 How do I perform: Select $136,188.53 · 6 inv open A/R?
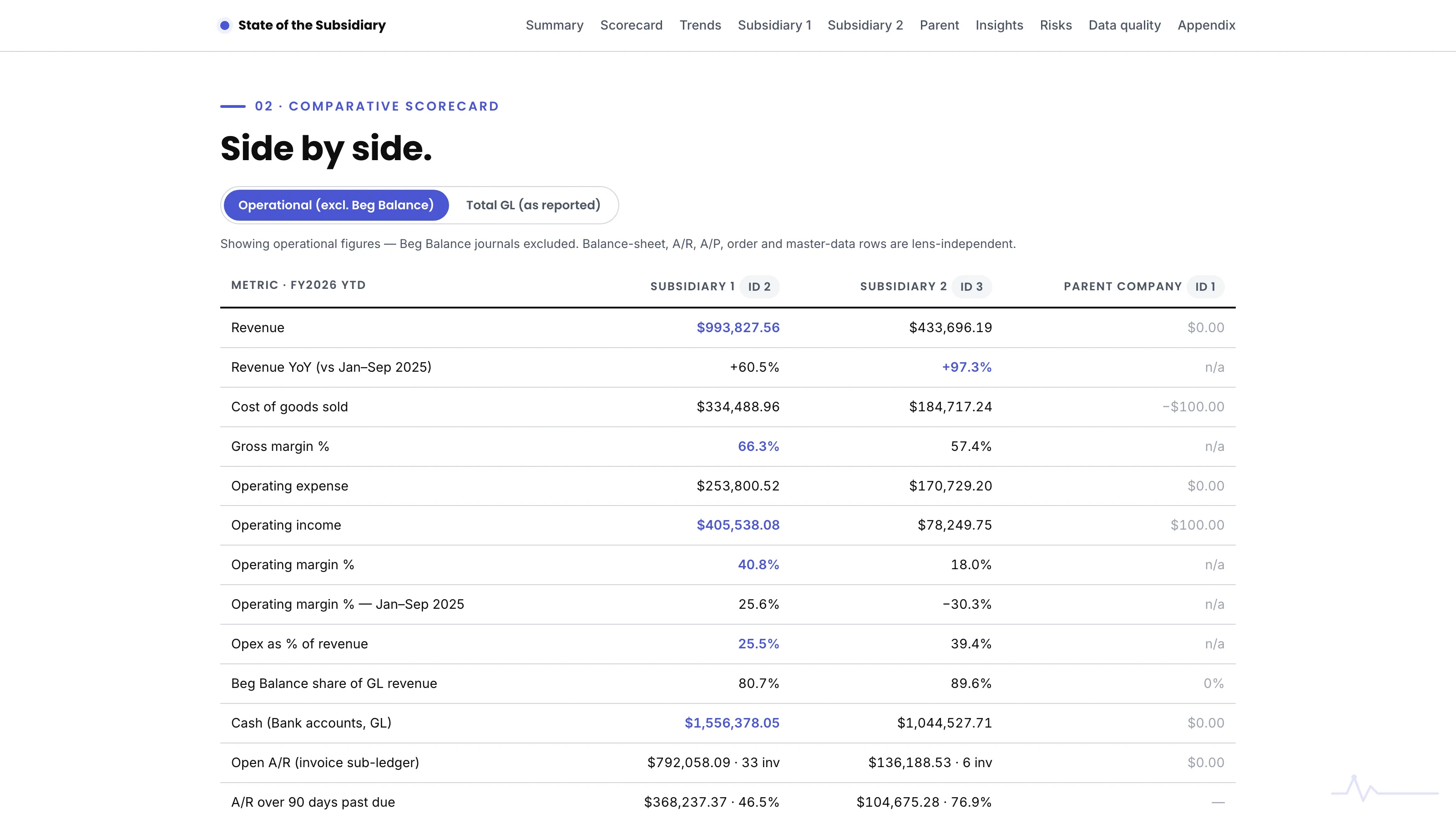click(930, 763)
